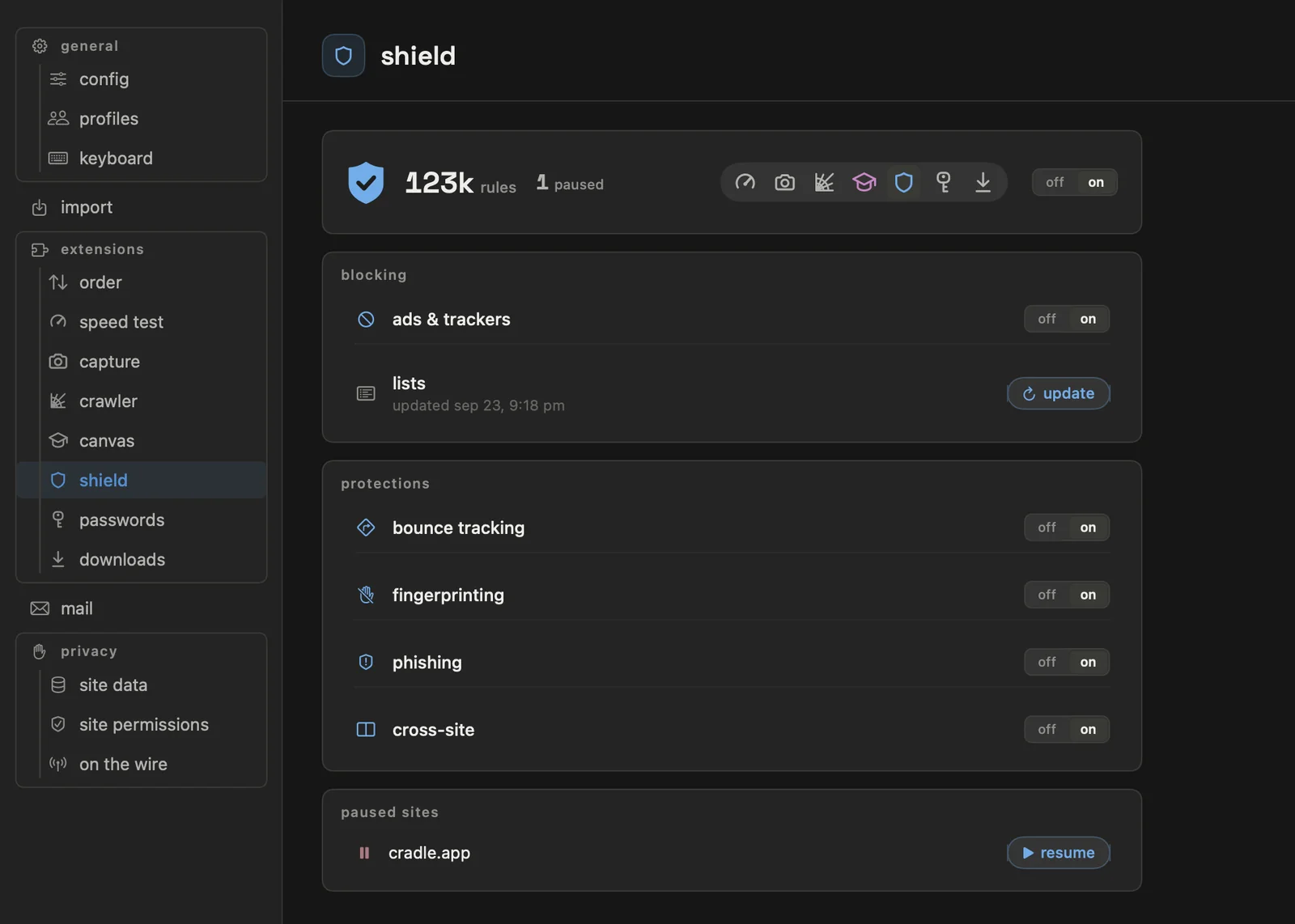Turn off the main shield toggle
The width and height of the screenshot is (1295, 924).
(x=1055, y=182)
